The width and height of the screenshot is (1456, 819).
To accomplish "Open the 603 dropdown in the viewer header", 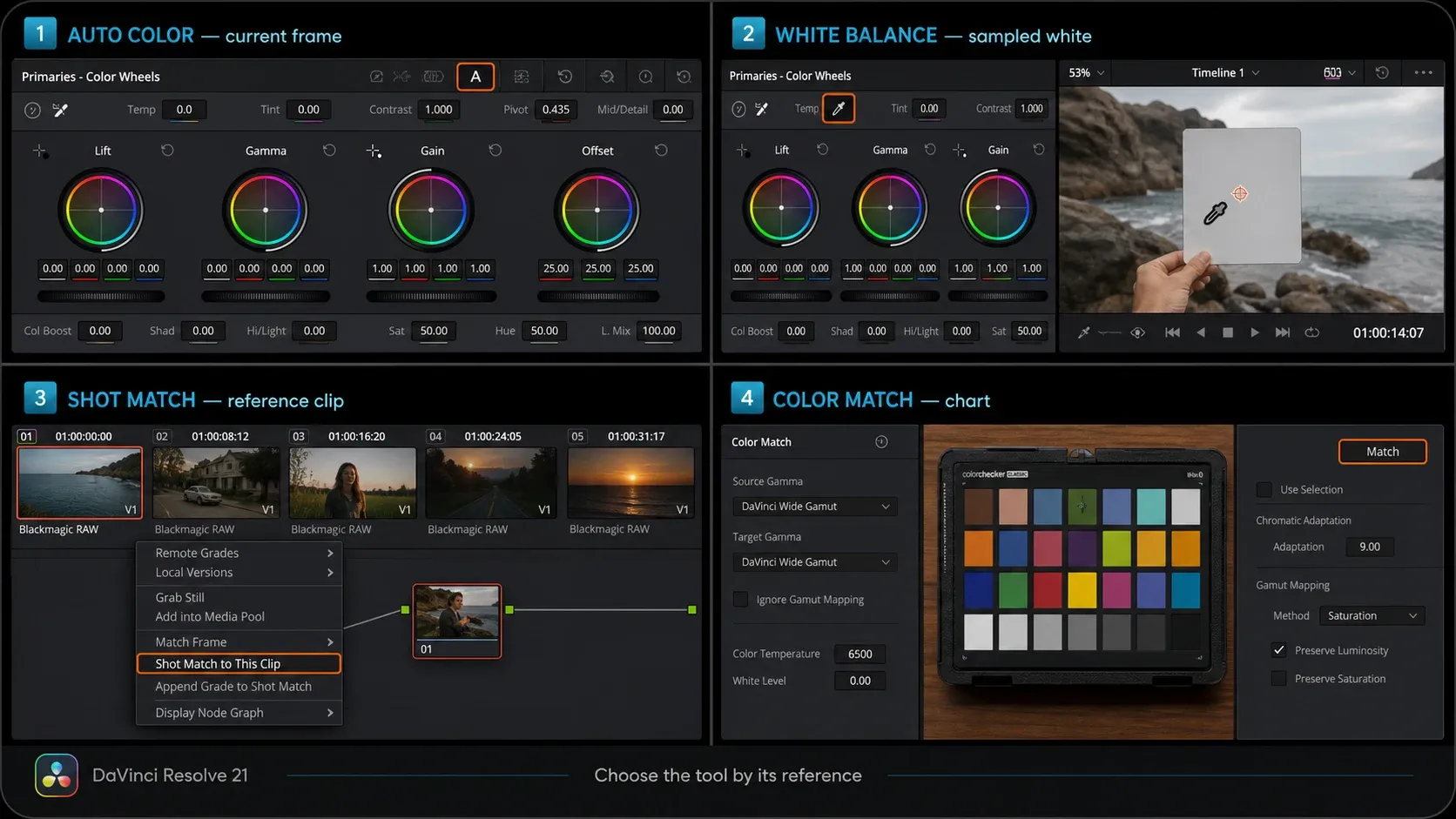I will (x=1339, y=73).
